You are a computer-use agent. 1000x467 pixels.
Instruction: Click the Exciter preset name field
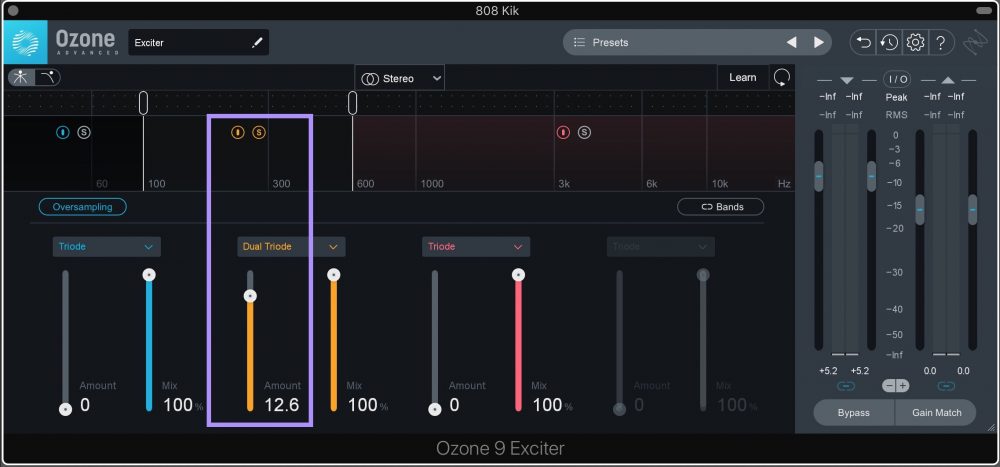(x=190, y=43)
